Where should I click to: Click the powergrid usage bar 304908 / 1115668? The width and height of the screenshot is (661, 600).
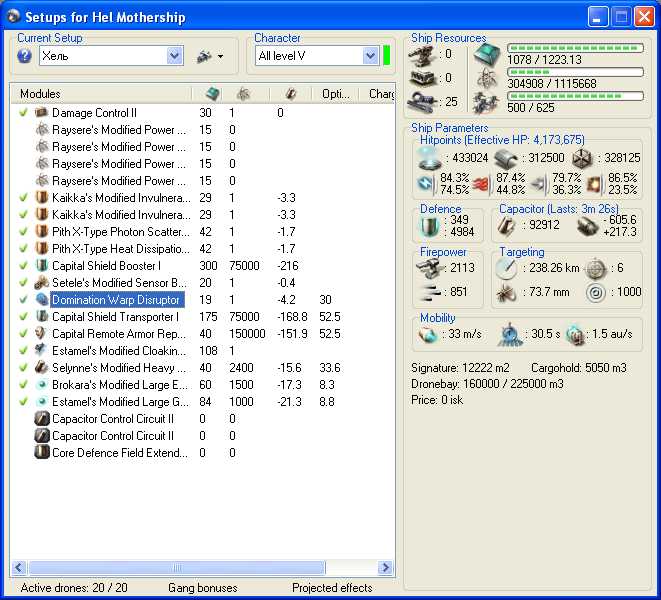pyautogui.click(x=575, y=73)
